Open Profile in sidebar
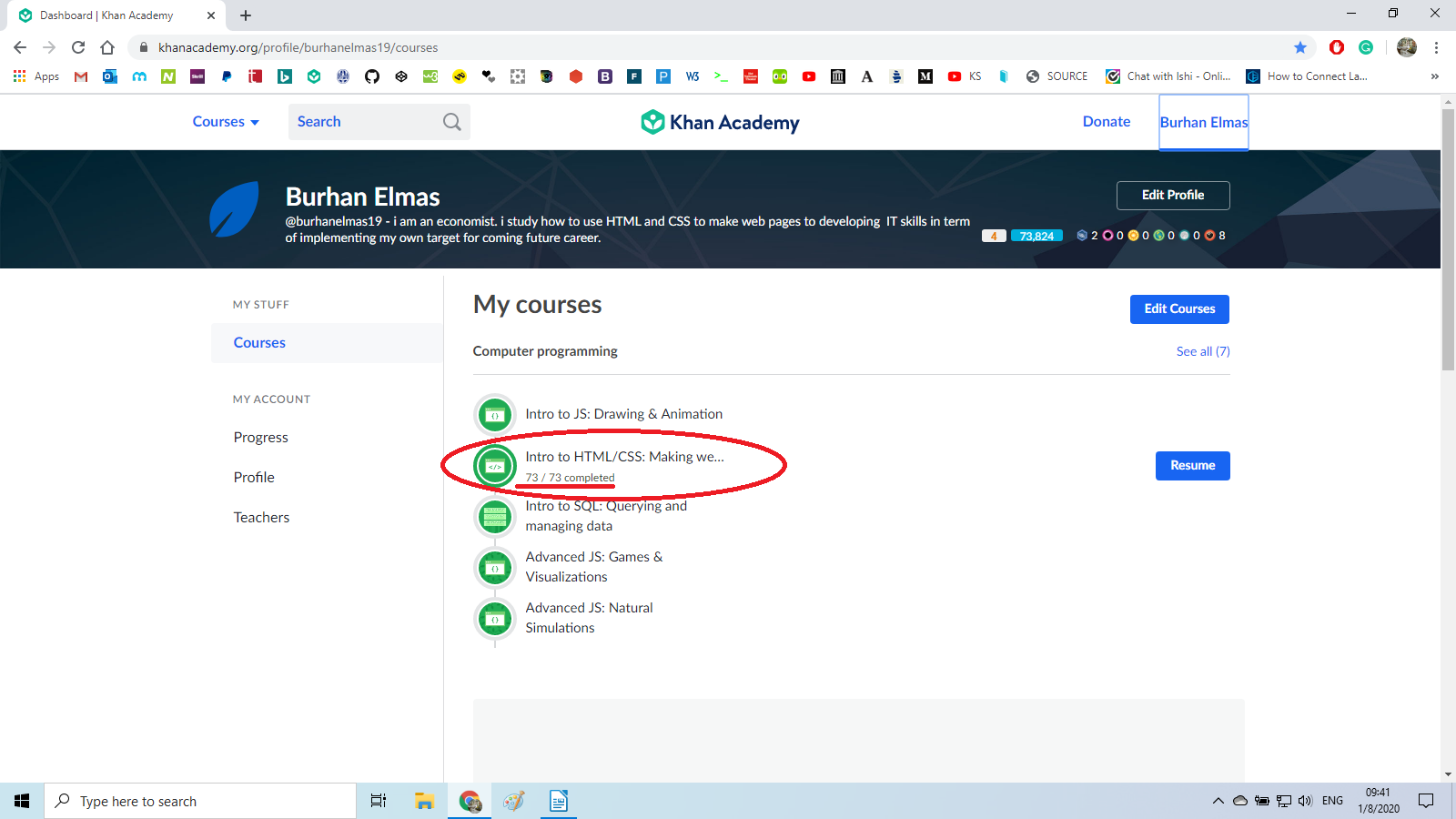The image size is (1456, 819). [254, 478]
